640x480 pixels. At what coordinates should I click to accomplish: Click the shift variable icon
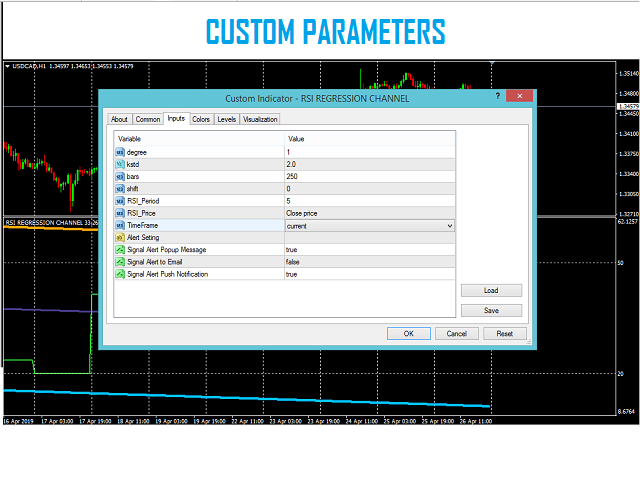120,188
